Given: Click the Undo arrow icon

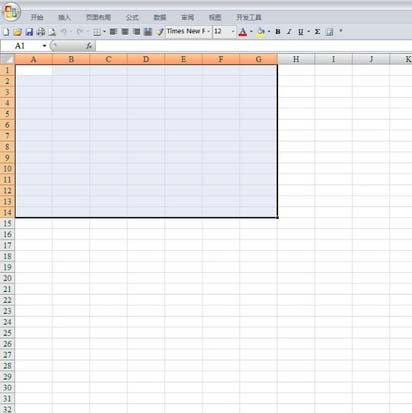Looking at the screenshot, I should 63,32.
